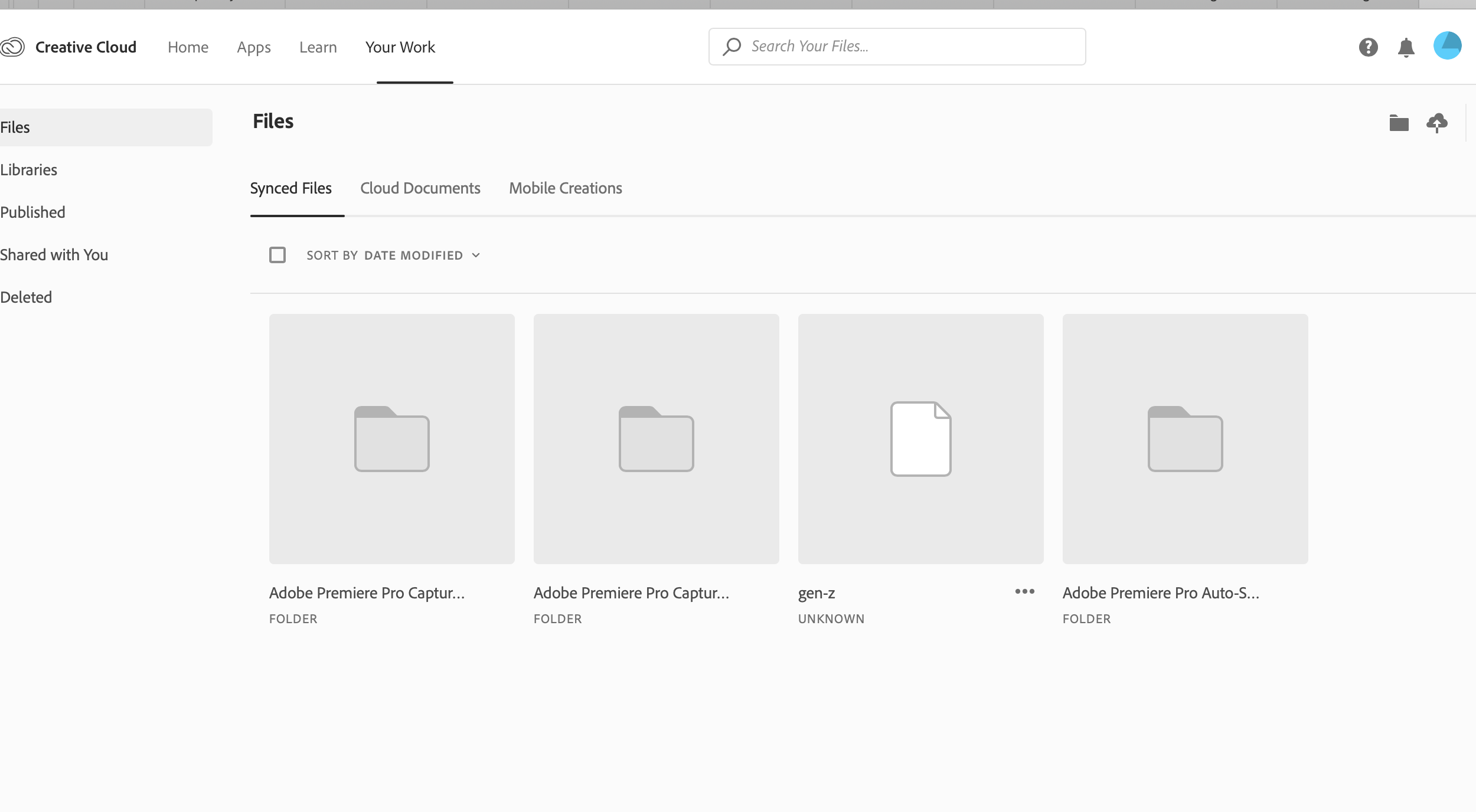
Task: Click the Files page heading
Action: tap(273, 122)
